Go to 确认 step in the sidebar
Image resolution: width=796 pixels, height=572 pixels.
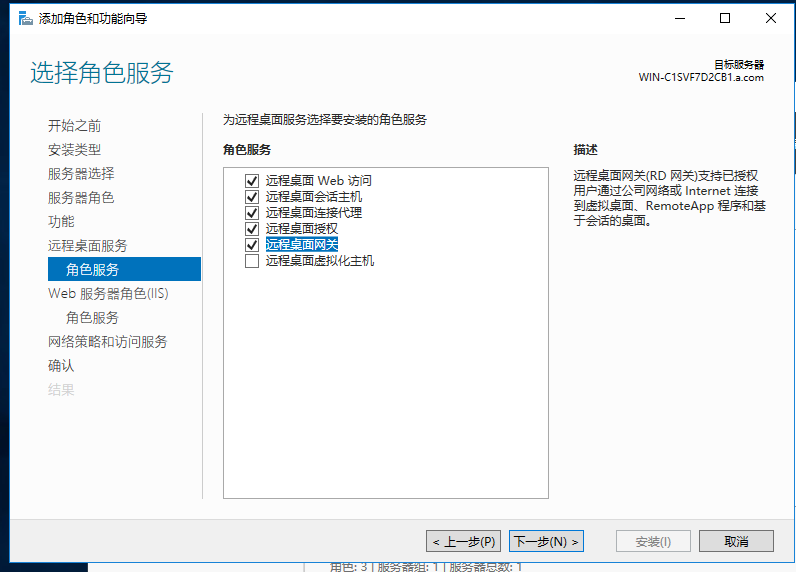click(x=61, y=365)
